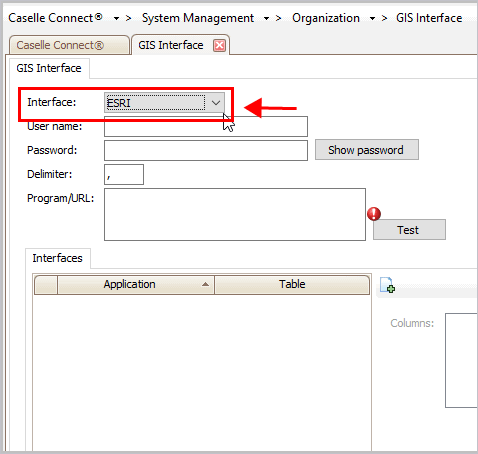Select the Interfaces tab

58,258
